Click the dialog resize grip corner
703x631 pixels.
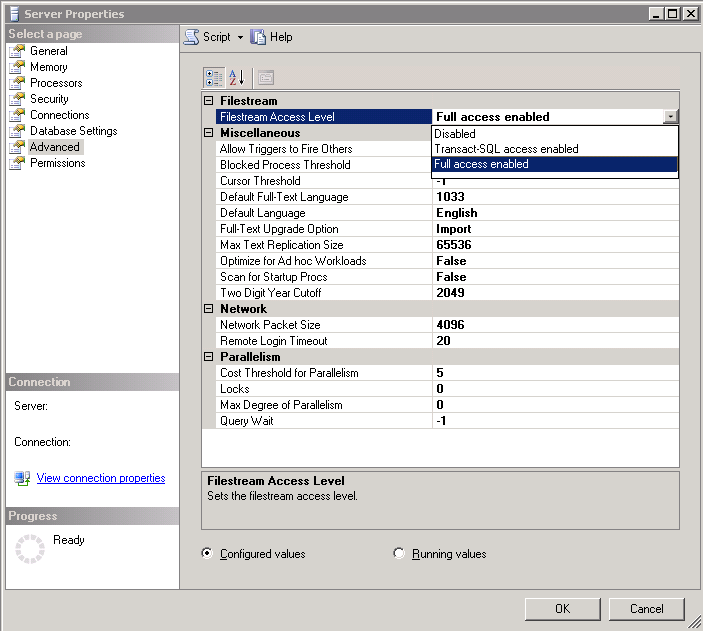695,622
